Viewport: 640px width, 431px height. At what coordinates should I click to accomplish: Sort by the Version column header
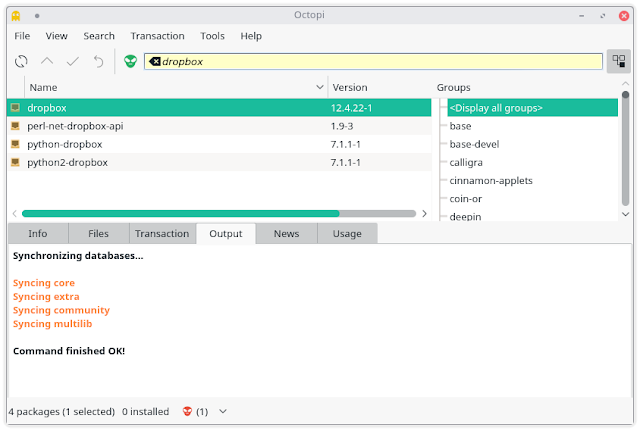click(x=380, y=87)
